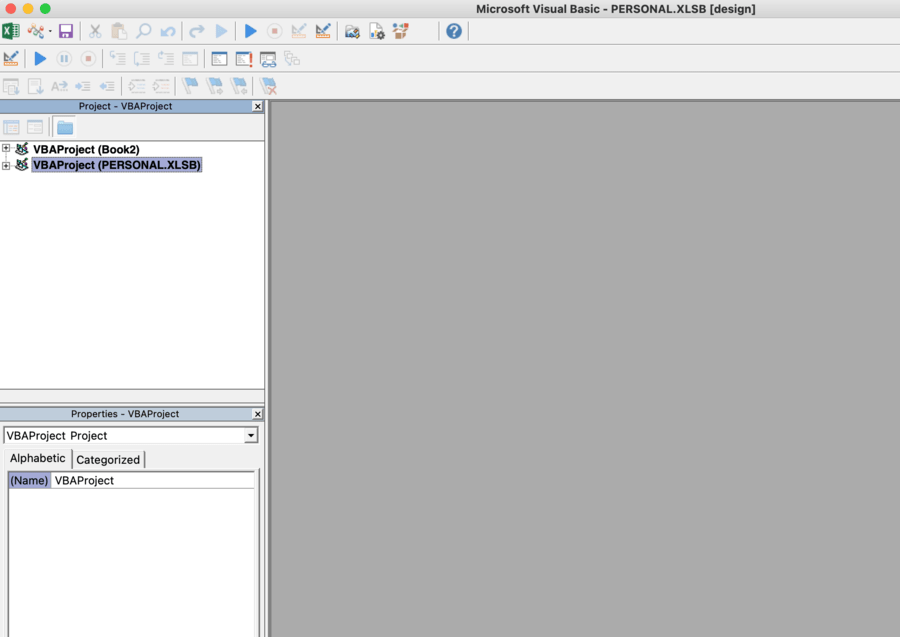
Task: Click the List Properties/Methods icon
Action: (x=11, y=86)
